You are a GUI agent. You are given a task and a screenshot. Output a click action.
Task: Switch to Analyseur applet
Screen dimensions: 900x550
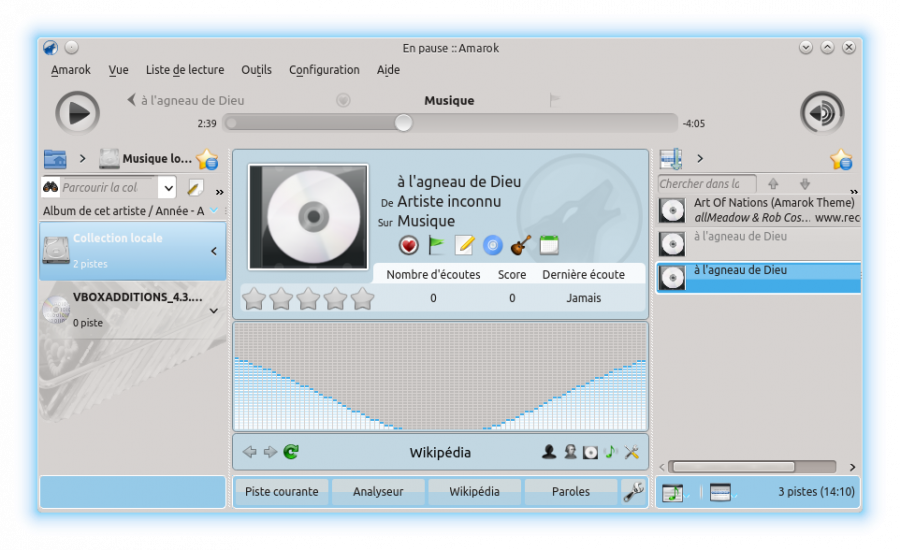[x=378, y=491]
